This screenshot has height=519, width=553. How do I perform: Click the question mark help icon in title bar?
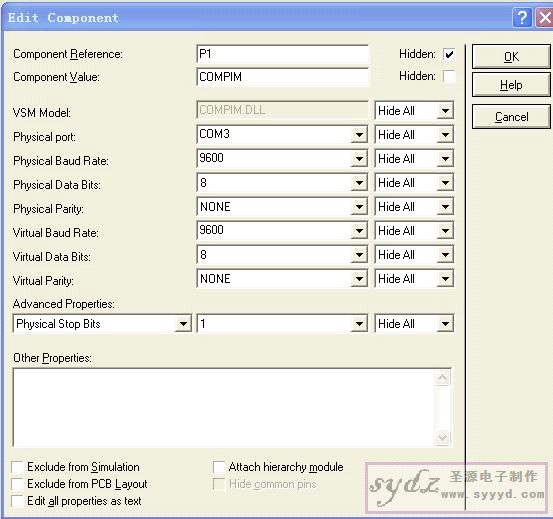[x=522, y=17]
